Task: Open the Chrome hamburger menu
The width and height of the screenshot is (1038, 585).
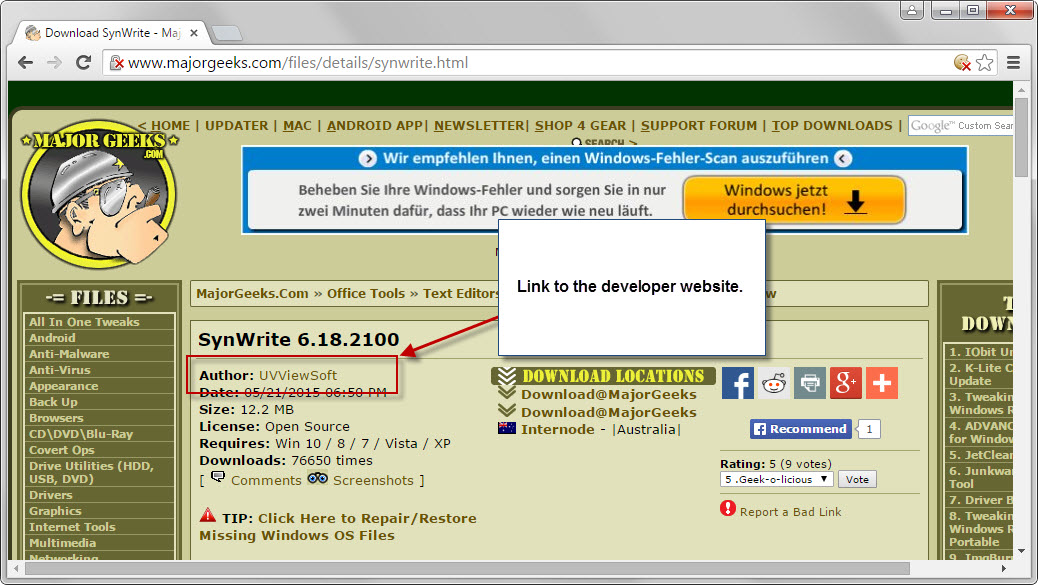Action: coord(1013,63)
